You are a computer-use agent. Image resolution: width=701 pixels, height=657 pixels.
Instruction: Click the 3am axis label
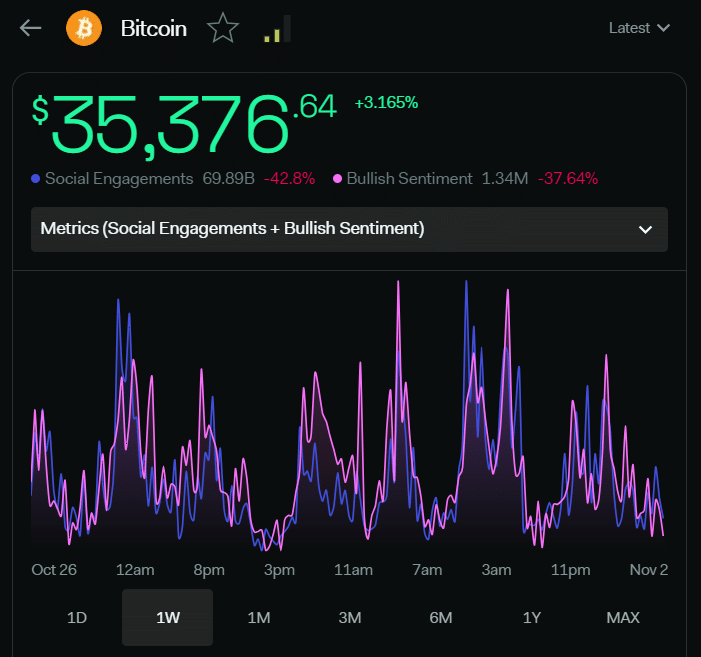pos(496,570)
